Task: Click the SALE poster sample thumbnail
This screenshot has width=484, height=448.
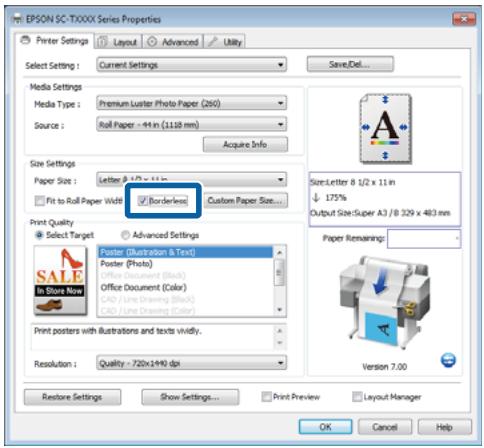Action: coord(60,280)
